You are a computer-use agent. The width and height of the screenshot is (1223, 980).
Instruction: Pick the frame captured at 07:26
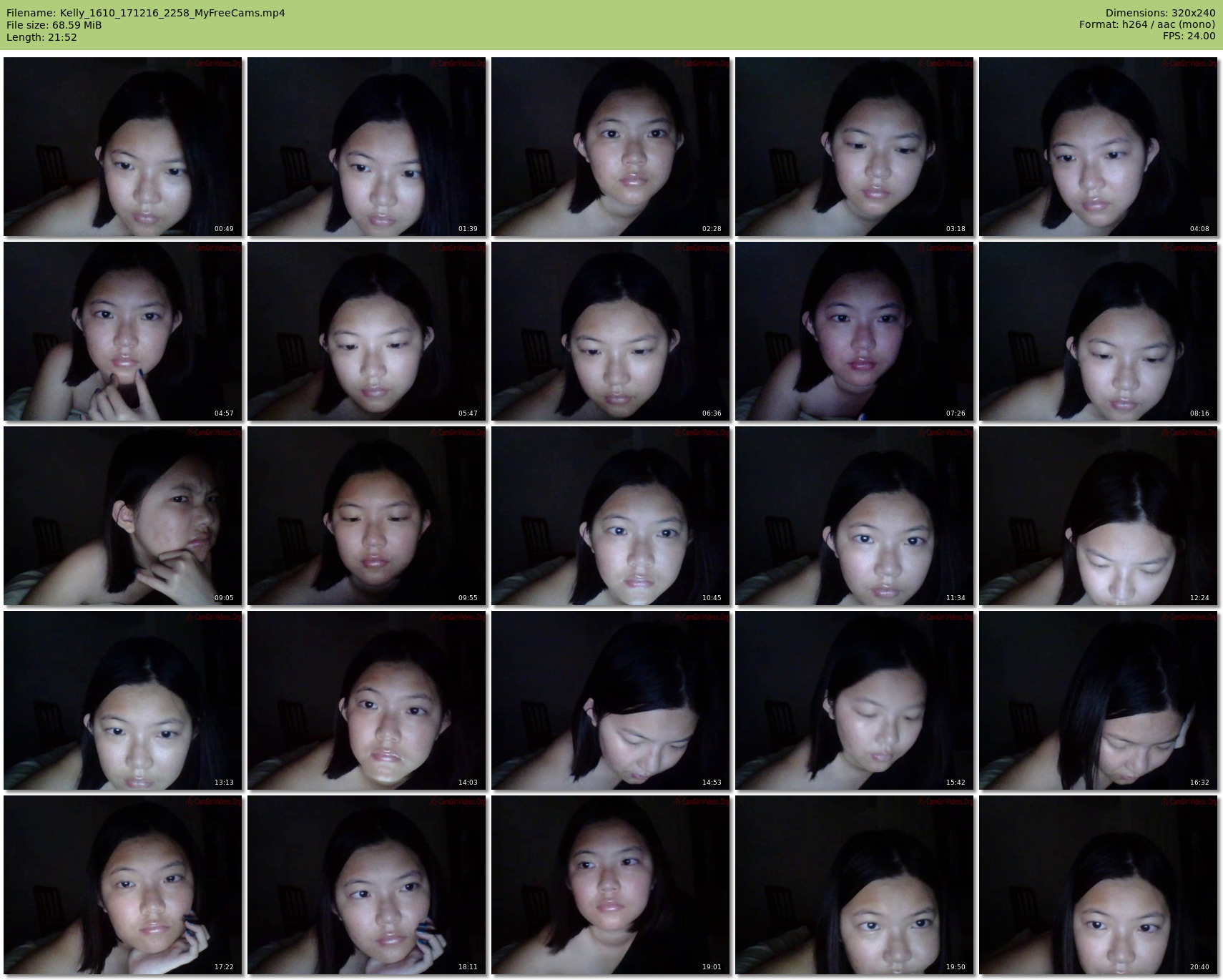click(x=855, y=331)
